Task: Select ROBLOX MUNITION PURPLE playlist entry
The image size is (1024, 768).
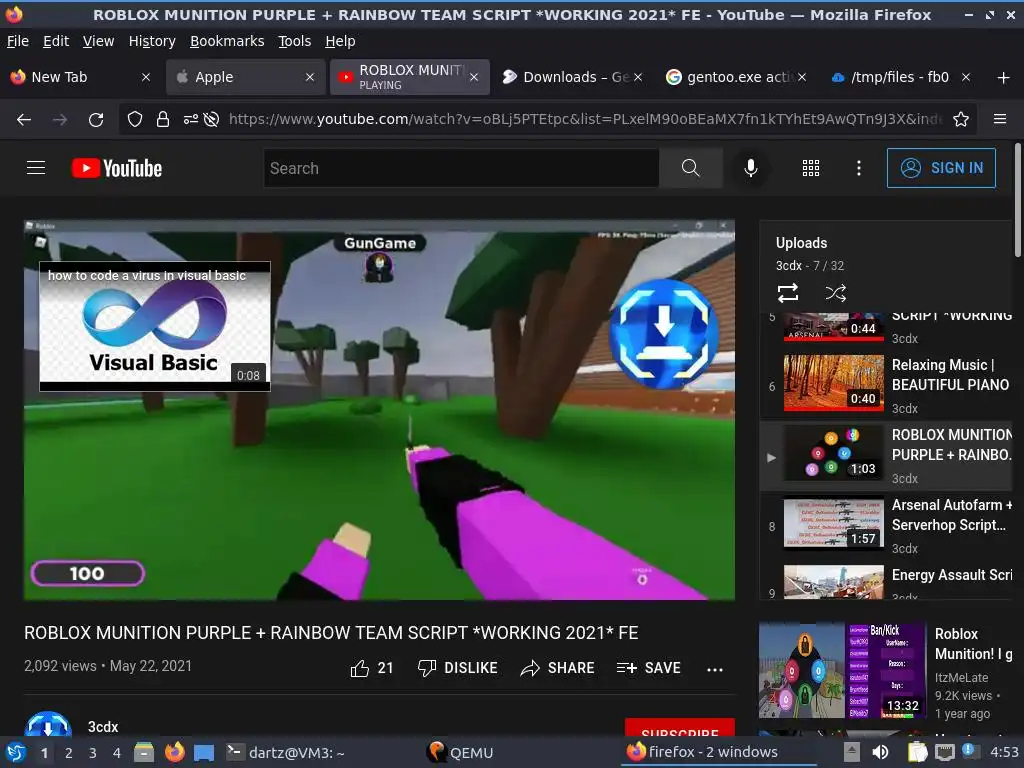Action: [x=888, y=455]
